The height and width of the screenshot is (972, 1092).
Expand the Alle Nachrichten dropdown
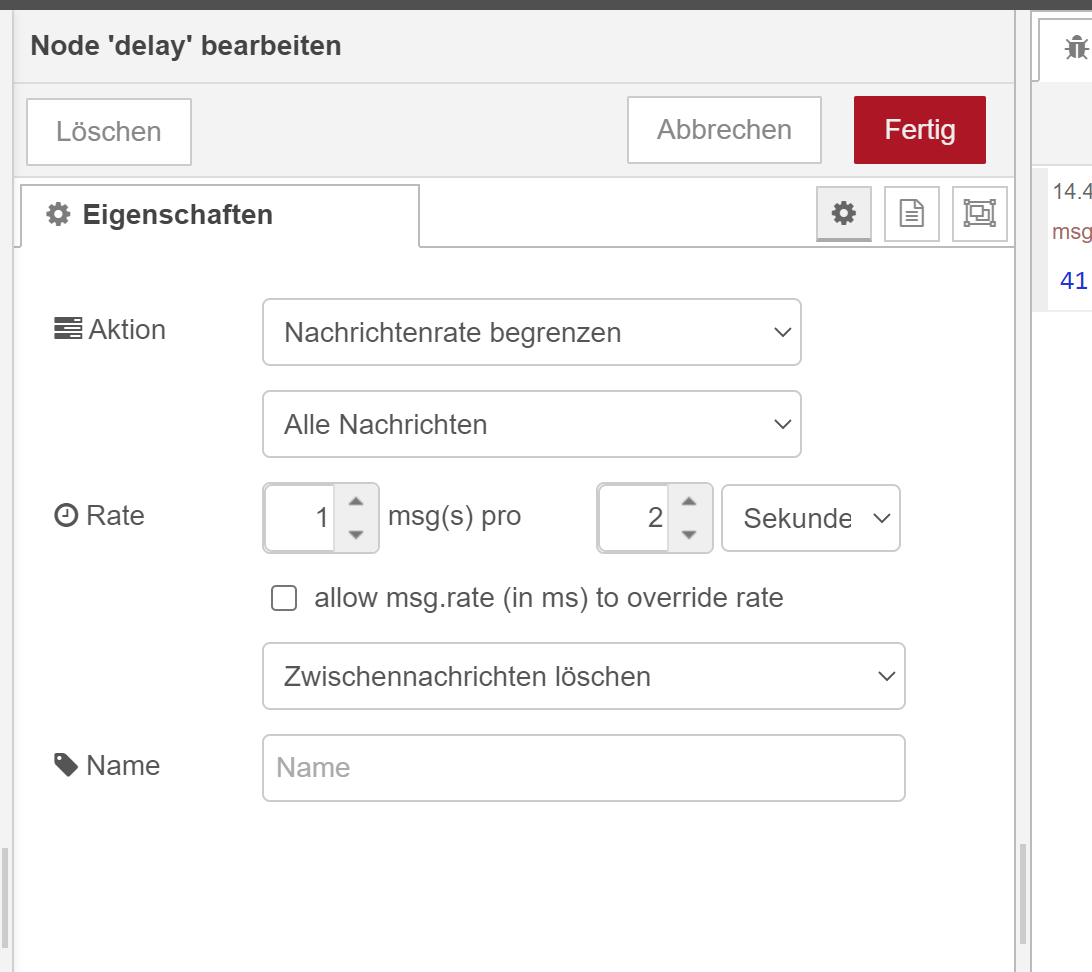click(x=531, y=424)
